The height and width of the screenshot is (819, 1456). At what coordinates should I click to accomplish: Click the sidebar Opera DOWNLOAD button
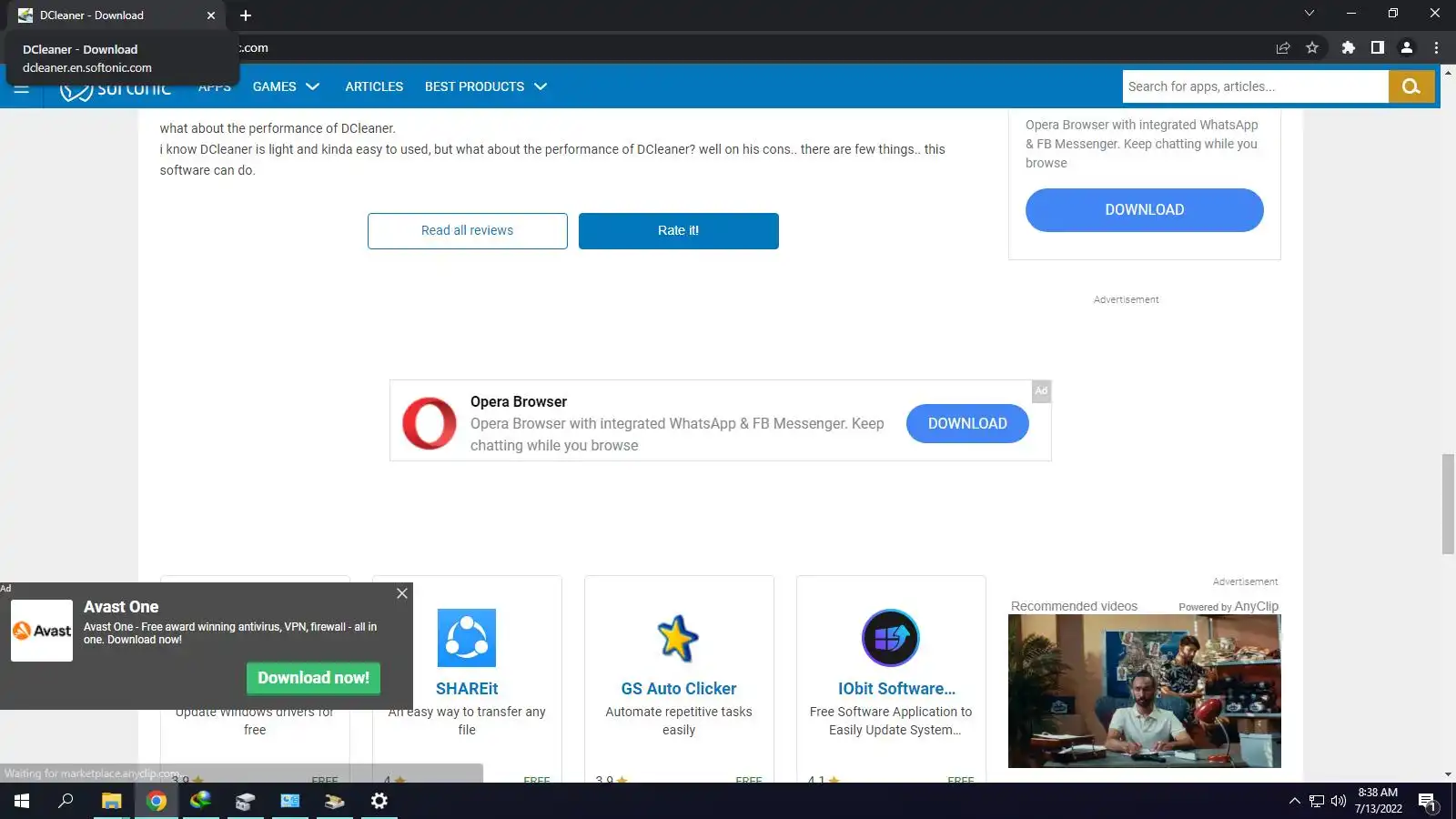1145,210
